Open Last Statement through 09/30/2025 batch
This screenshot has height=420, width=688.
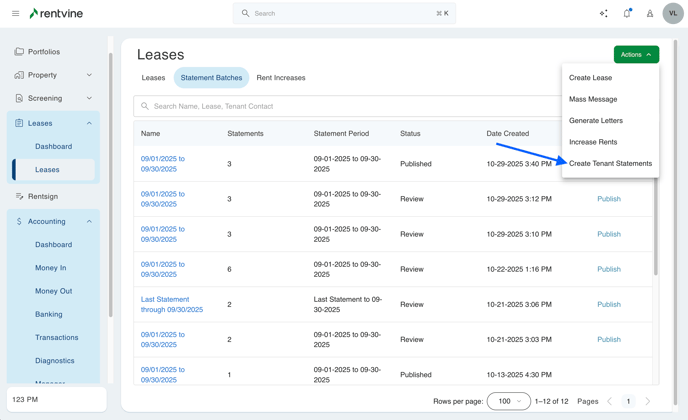click(172, 304)
